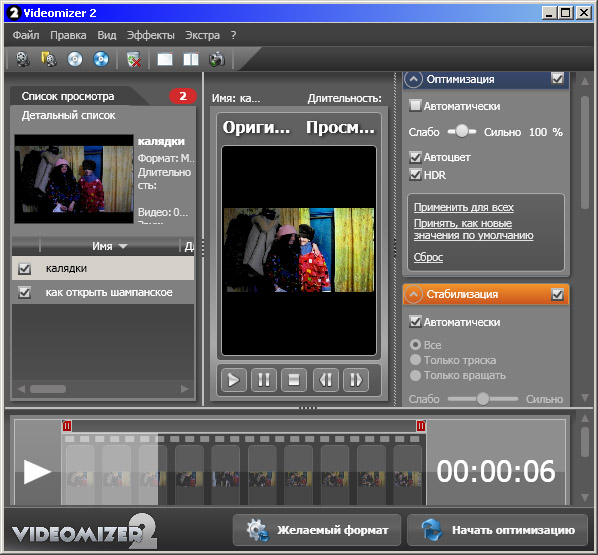598x555 pixels.
Task: Toggle Автоматически under Стабилизация
Action: pyautogui.click(x=415, y=322)
